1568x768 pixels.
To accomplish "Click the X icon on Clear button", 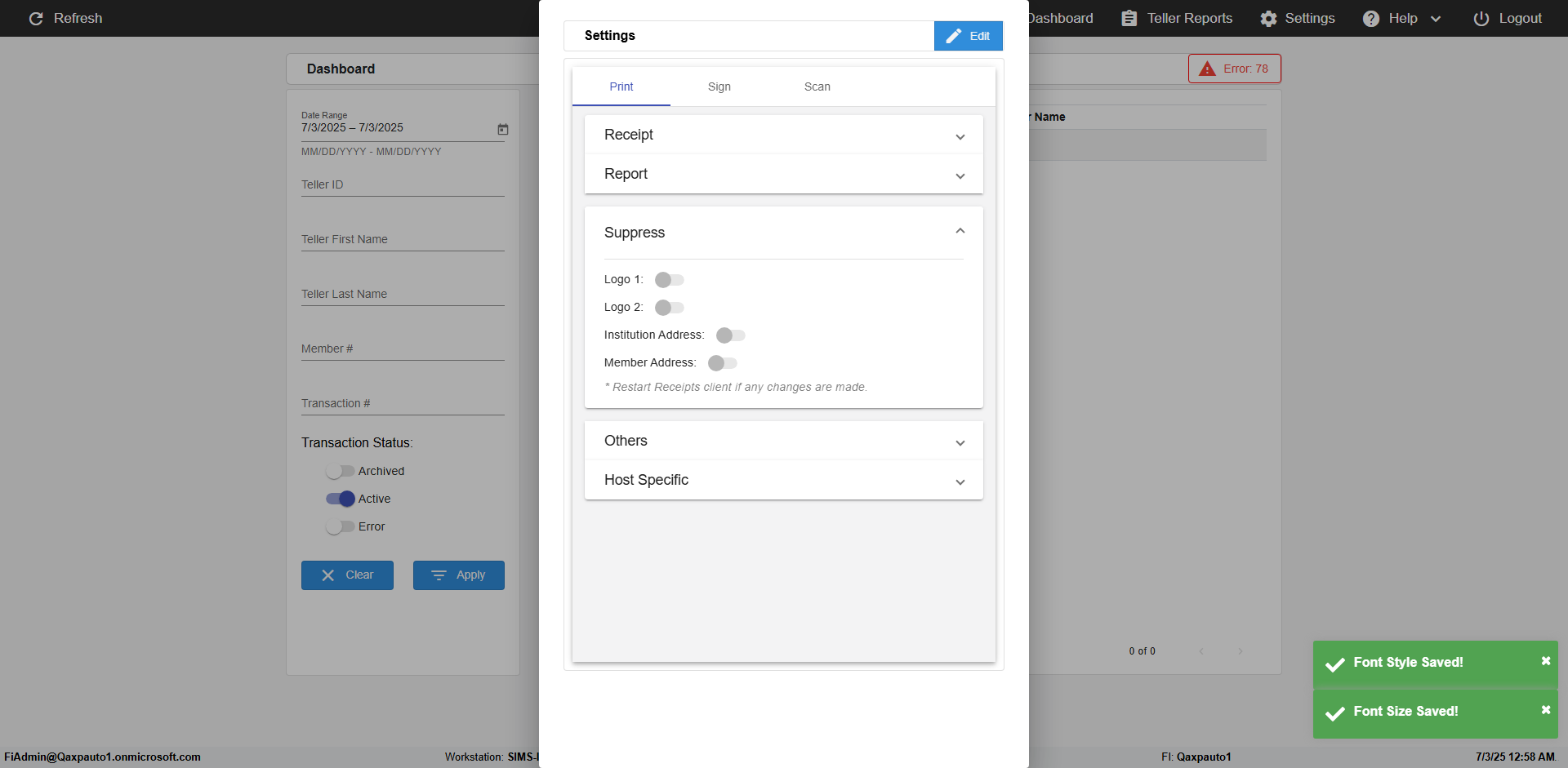I will click(328, 575).
